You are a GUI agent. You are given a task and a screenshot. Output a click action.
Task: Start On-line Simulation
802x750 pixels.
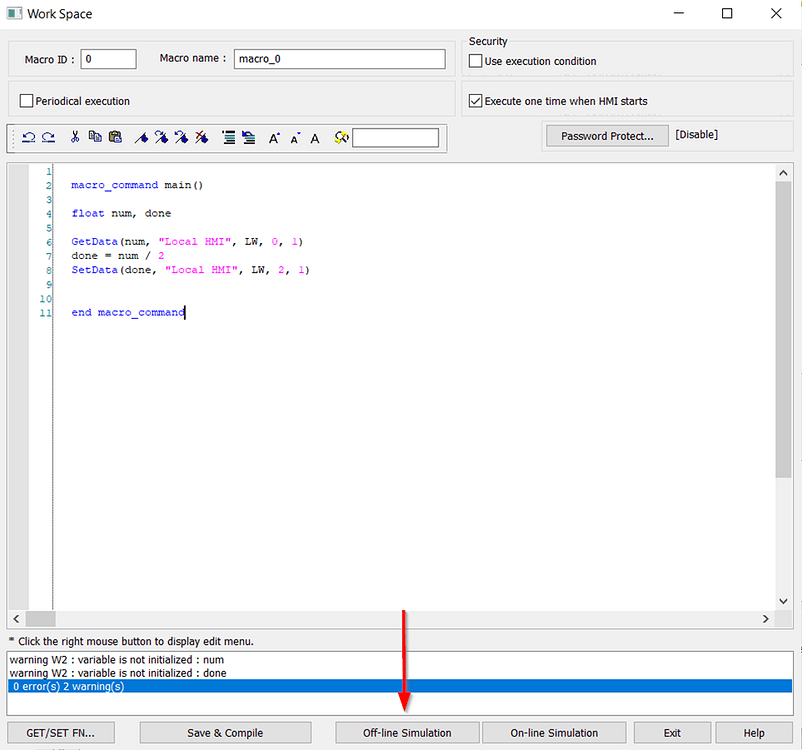(554, 732)
